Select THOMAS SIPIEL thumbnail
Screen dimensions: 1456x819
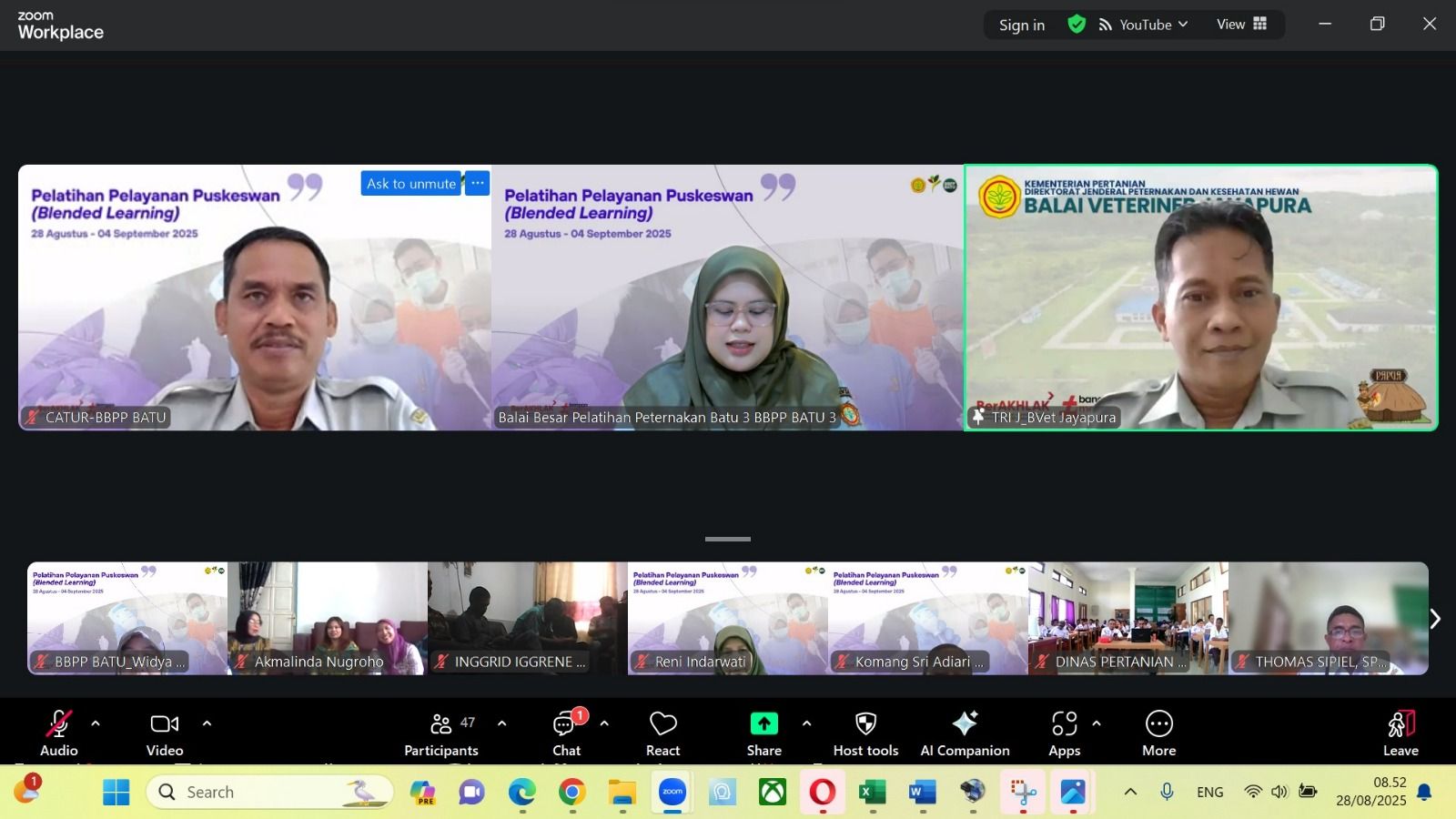[x=1329, y=618]
